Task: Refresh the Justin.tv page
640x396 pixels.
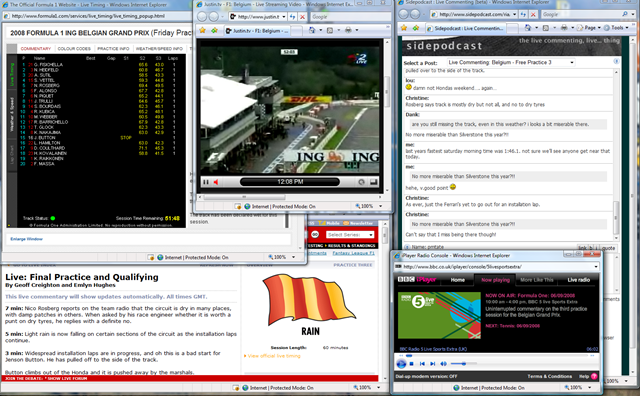Action: (293, 17)
